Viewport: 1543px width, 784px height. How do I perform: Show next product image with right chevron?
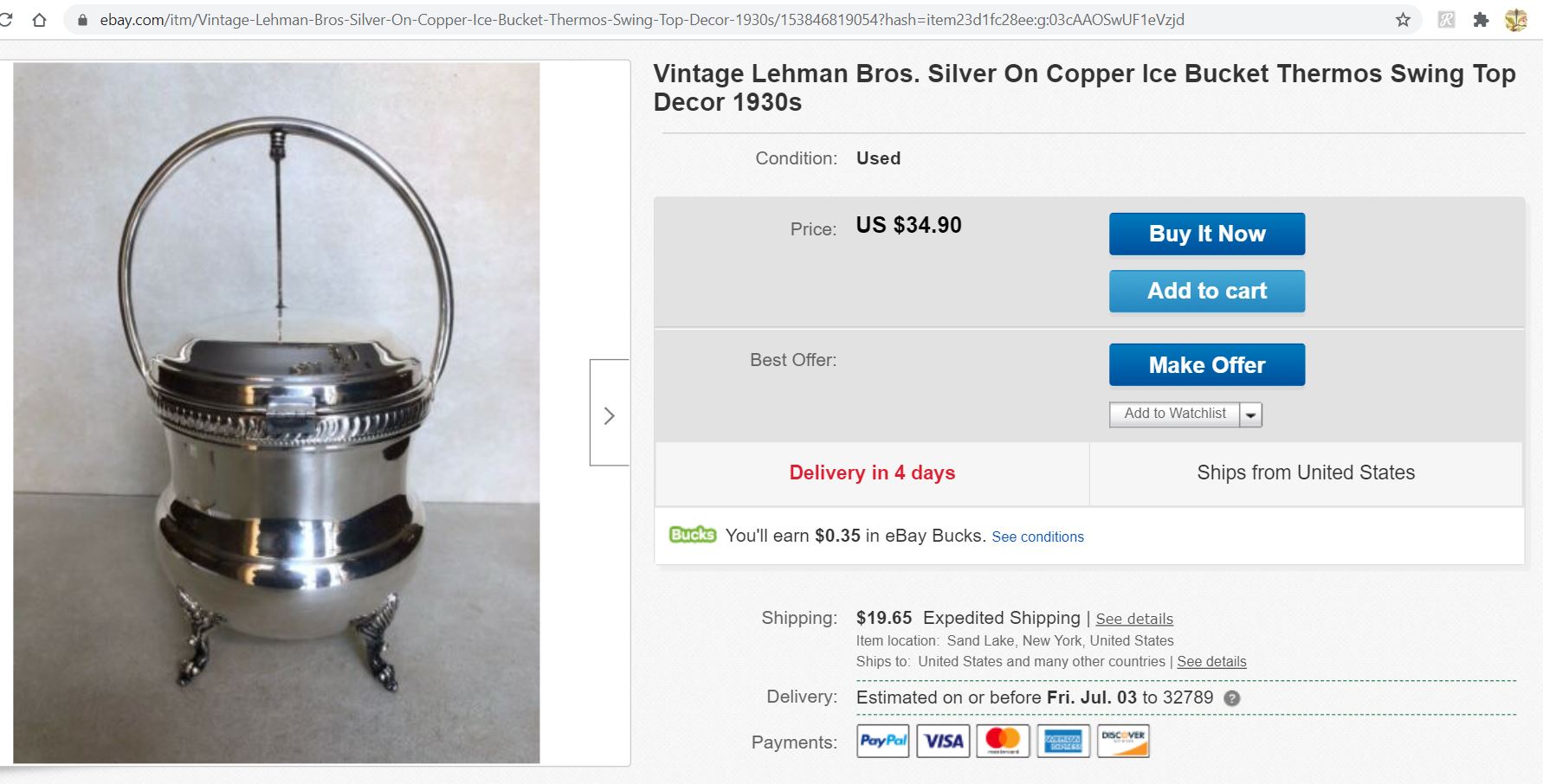[610, 415]
